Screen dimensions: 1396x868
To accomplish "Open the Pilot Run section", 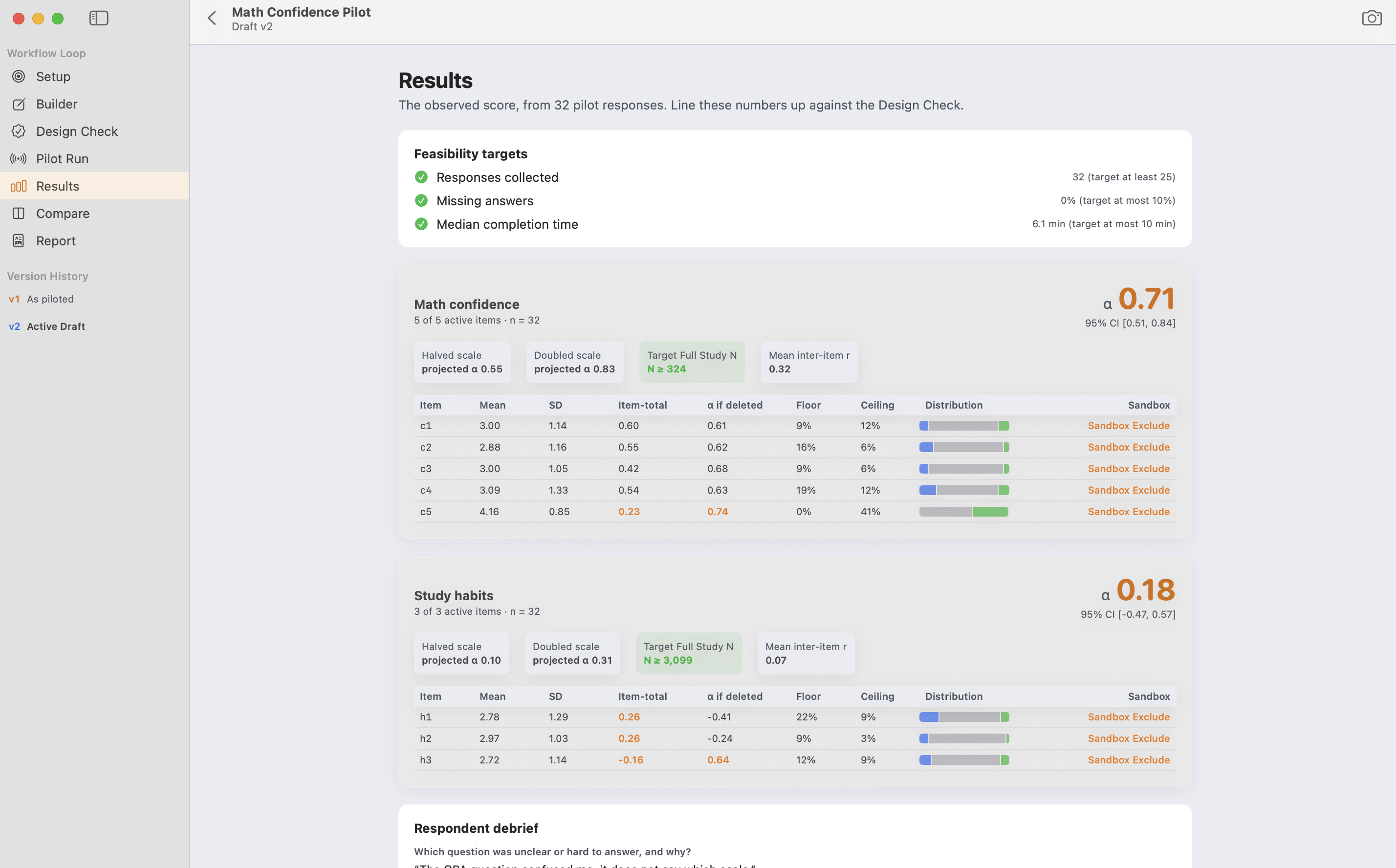I will click(95, 158).
